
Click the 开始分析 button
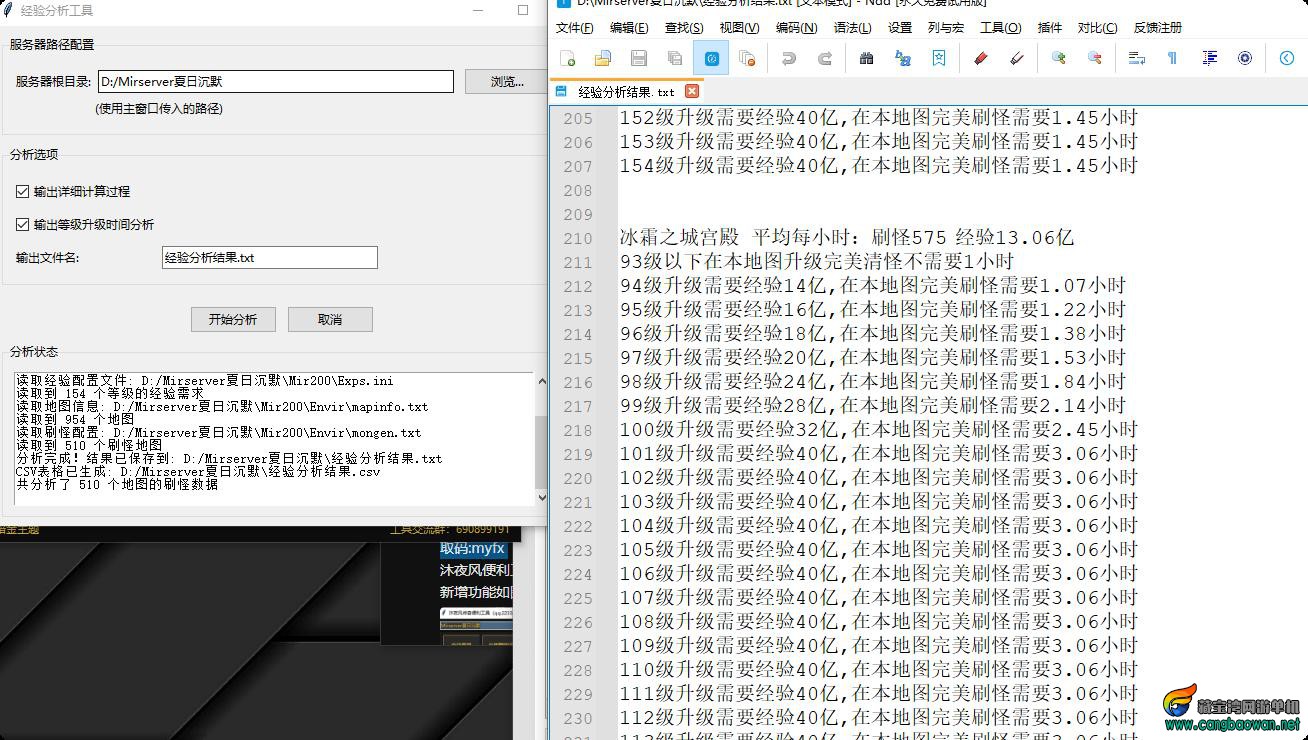tap(233, 319)
